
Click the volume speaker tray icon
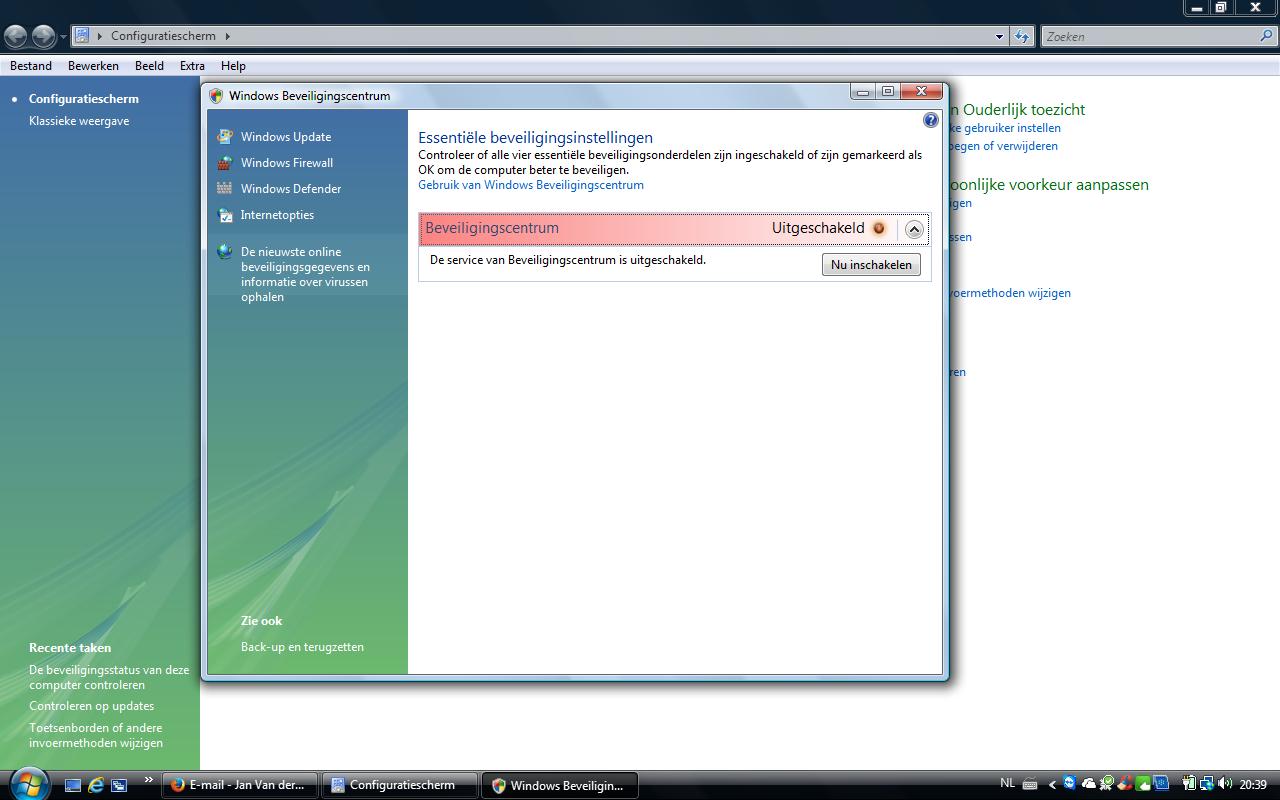(1225, 783)
